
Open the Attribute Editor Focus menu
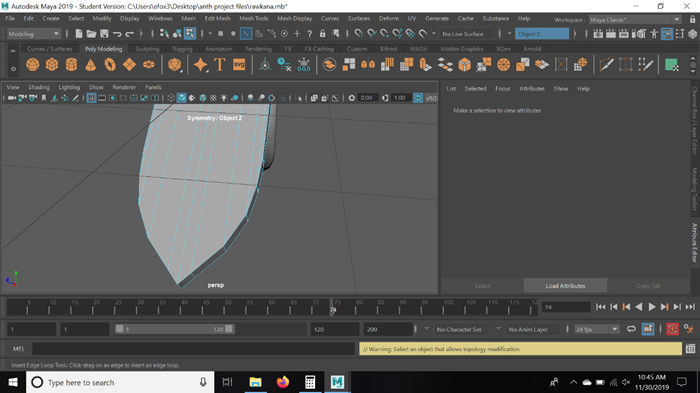[x=503, y=88]
